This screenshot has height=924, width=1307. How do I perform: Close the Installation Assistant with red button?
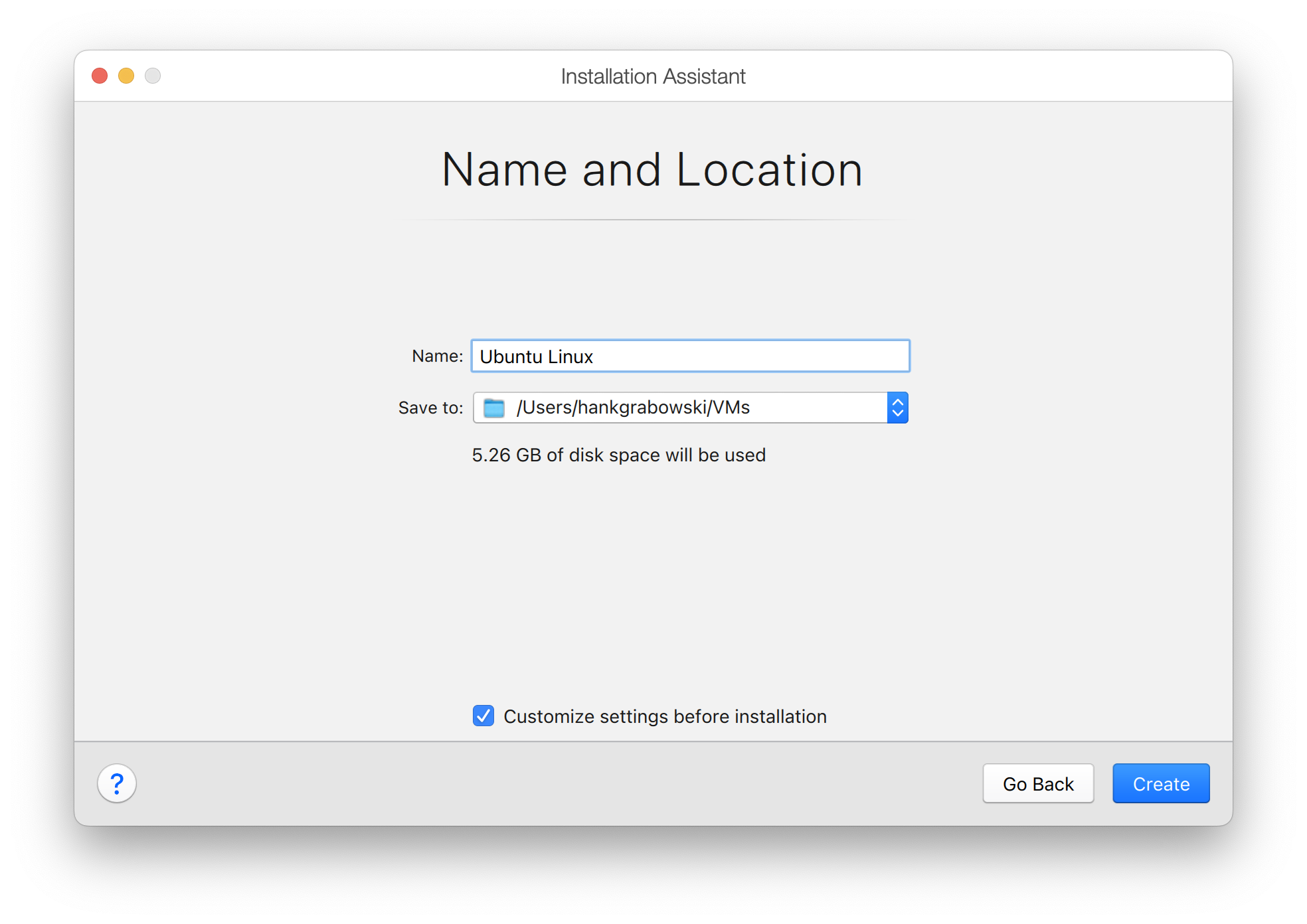point(100,76)
